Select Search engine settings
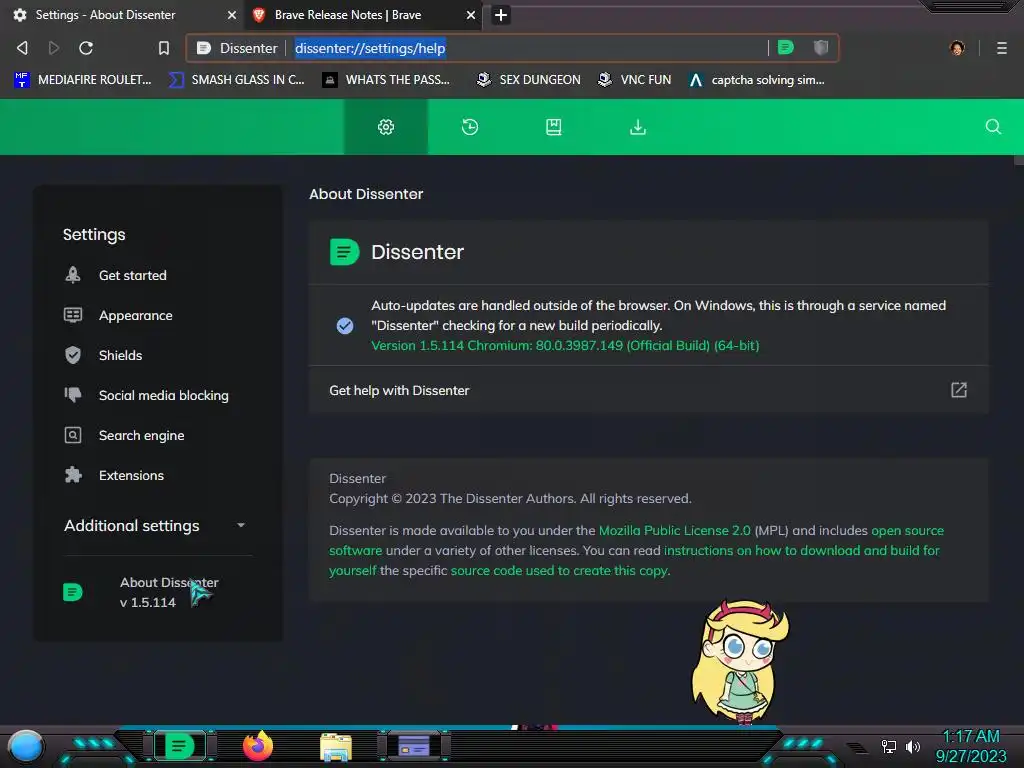The width and height of the screenshot is (1024, 768). tap(141, 436)
